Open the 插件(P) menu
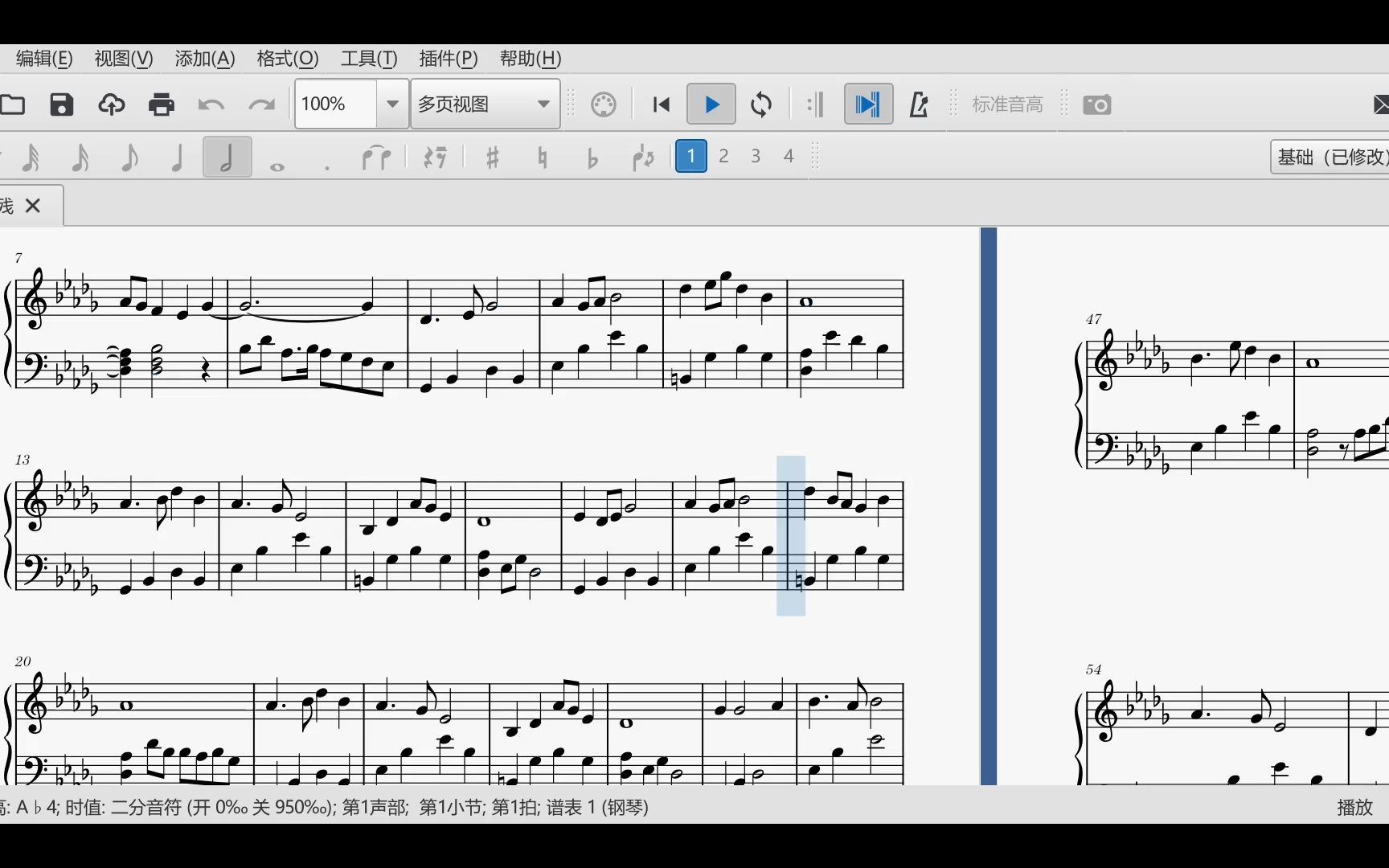Screen dimensions: 1389x868 click(449, 59)
